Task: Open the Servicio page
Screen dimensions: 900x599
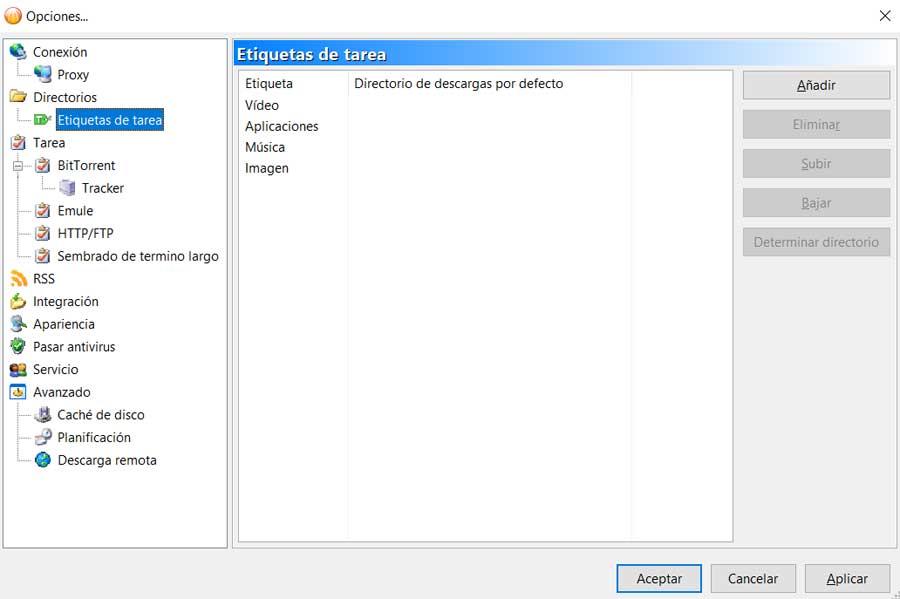Action: (56, 369)
